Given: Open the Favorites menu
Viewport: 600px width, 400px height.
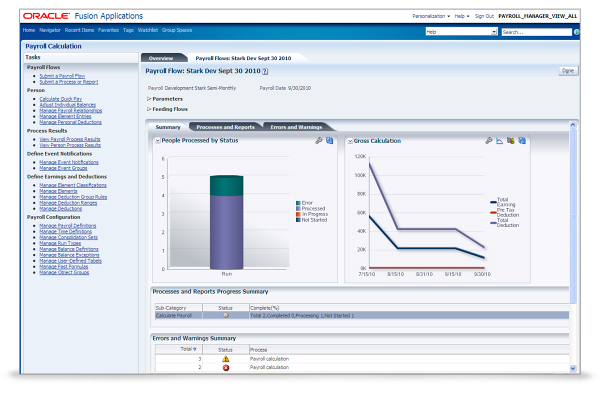Looking at the screenshot, I should 108,30.
